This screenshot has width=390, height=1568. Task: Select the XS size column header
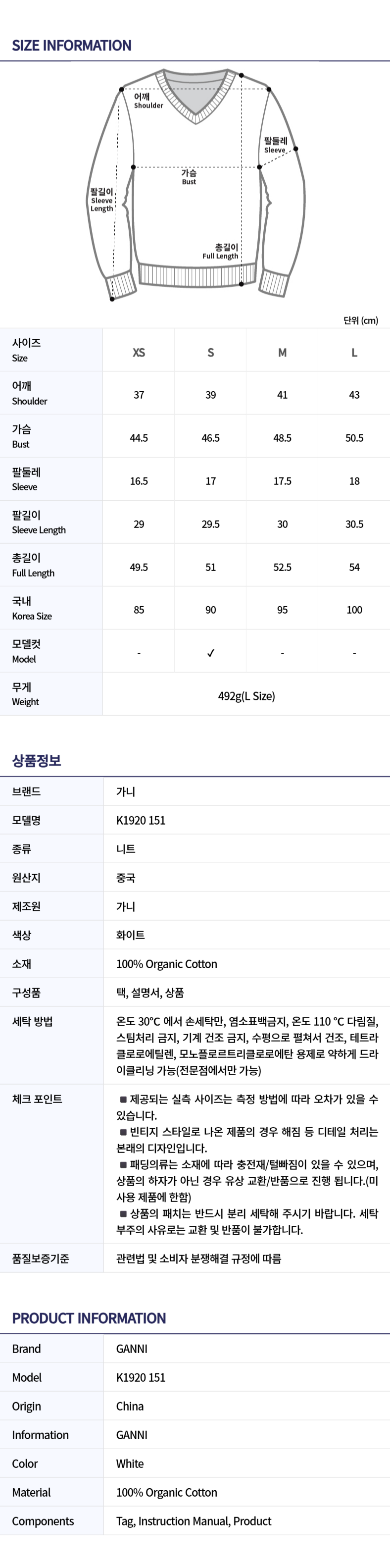139,353
